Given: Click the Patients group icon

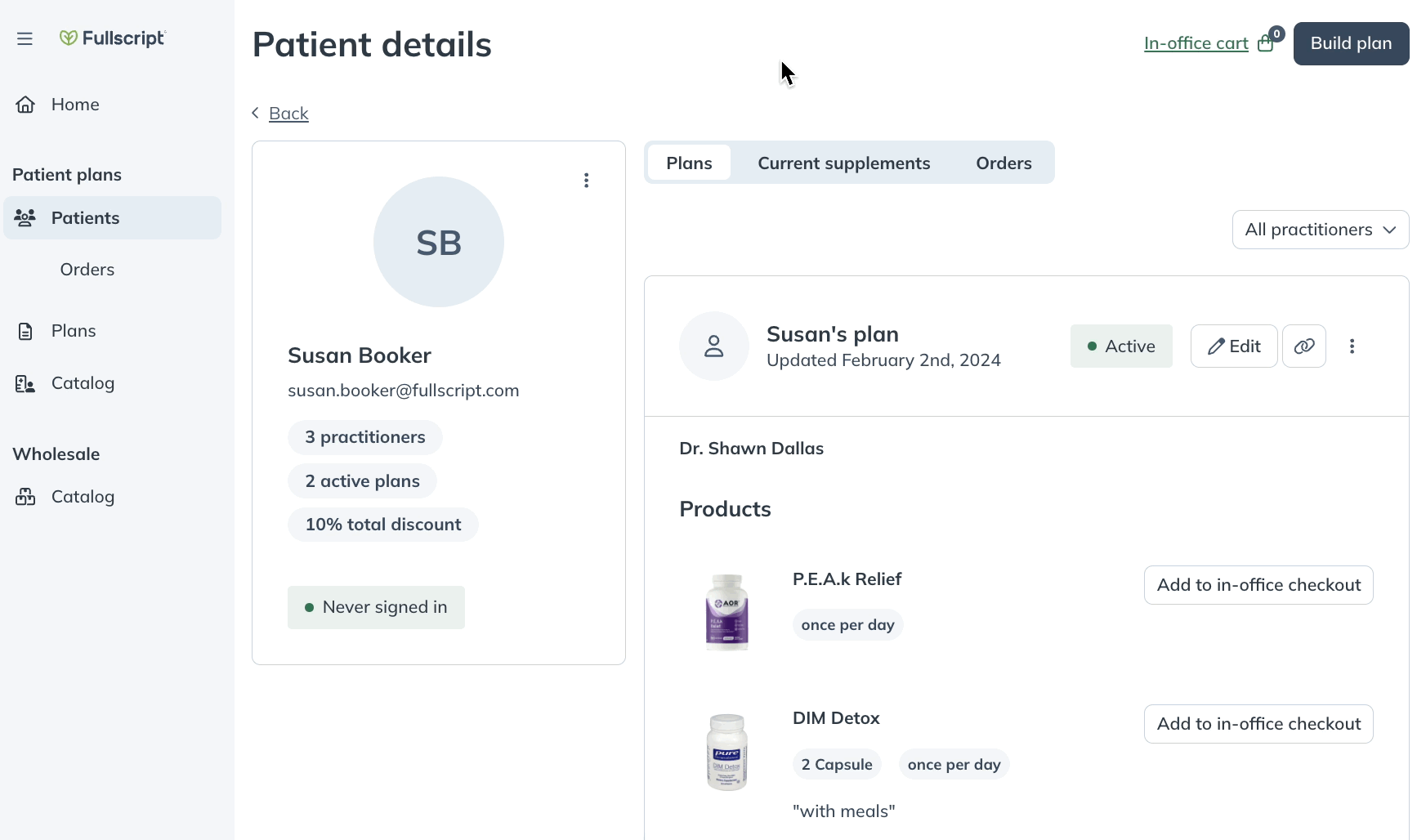Looking at the screenshot, I should tap(25, 217).
